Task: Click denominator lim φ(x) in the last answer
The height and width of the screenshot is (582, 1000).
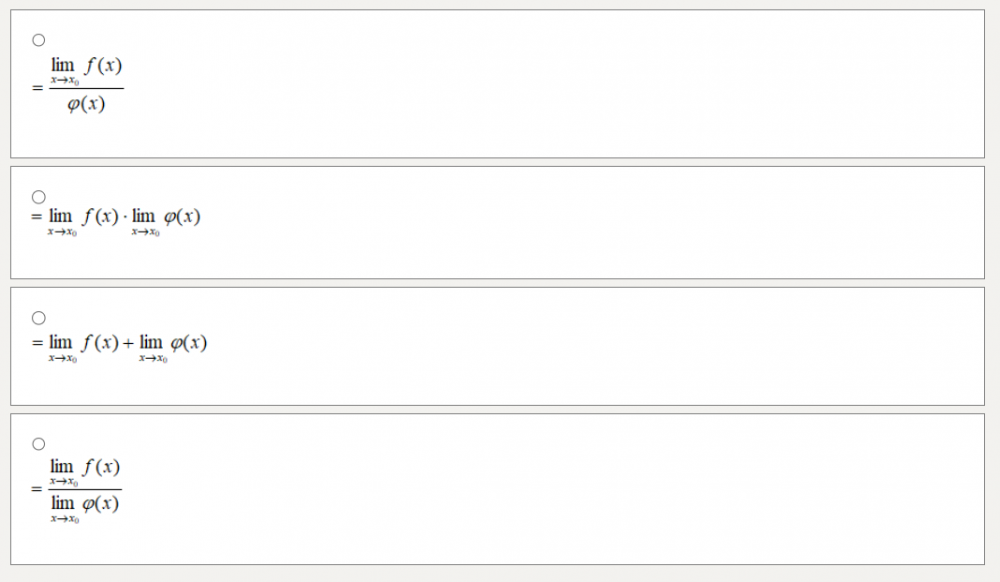Action: click(x=85, y=505)
